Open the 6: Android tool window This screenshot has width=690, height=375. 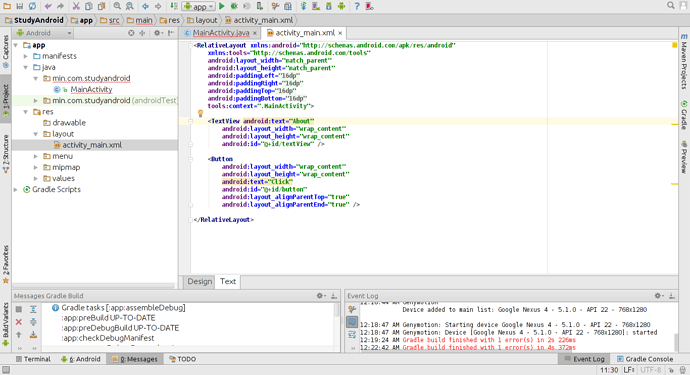point(81,359)
